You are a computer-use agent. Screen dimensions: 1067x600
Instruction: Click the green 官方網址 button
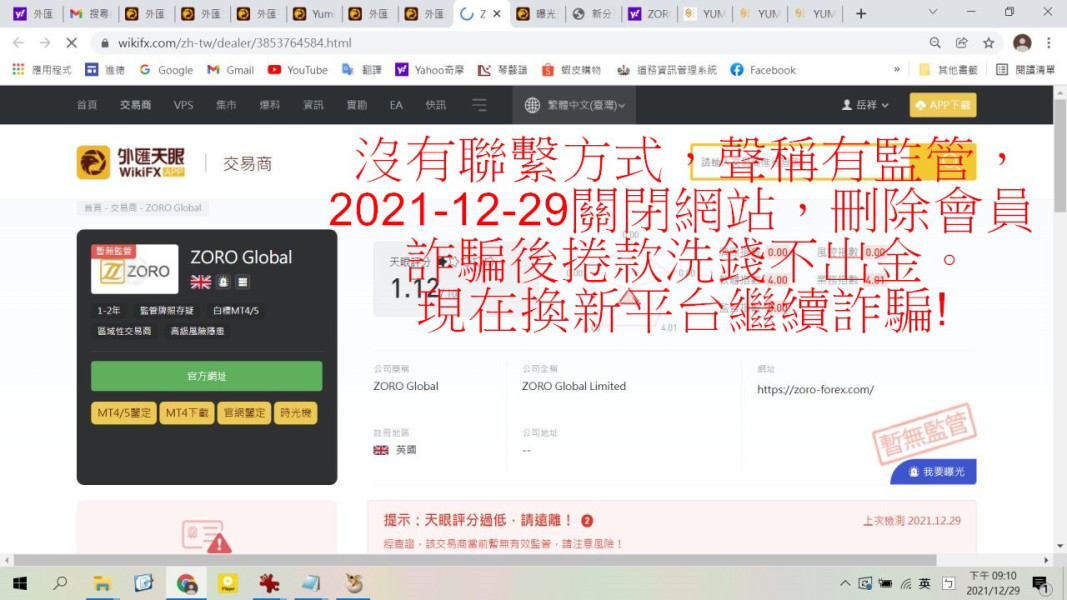[x=207, y=376]
